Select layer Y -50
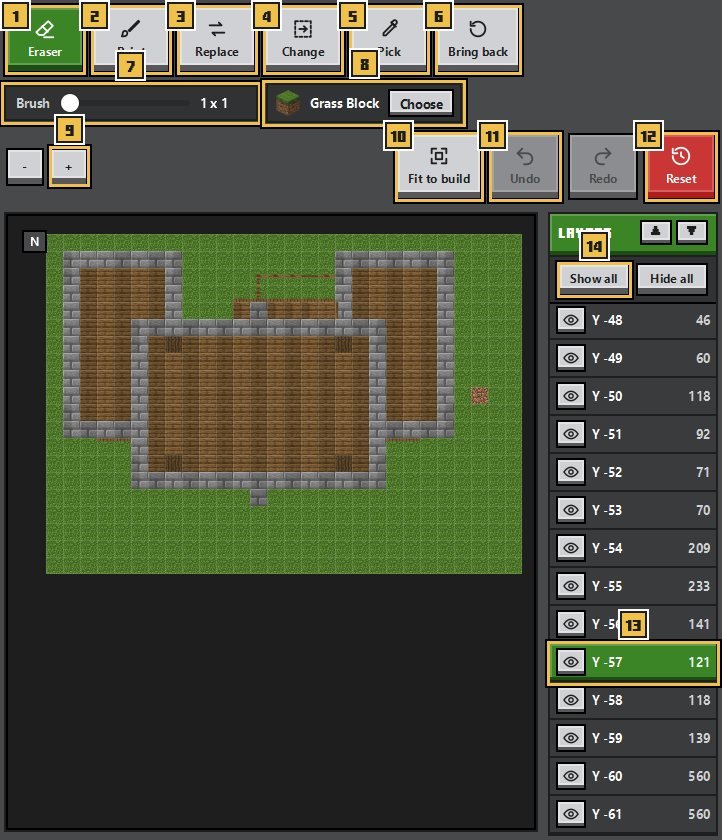Viewport: 722px width, 840px height. (x=633, y=396)
